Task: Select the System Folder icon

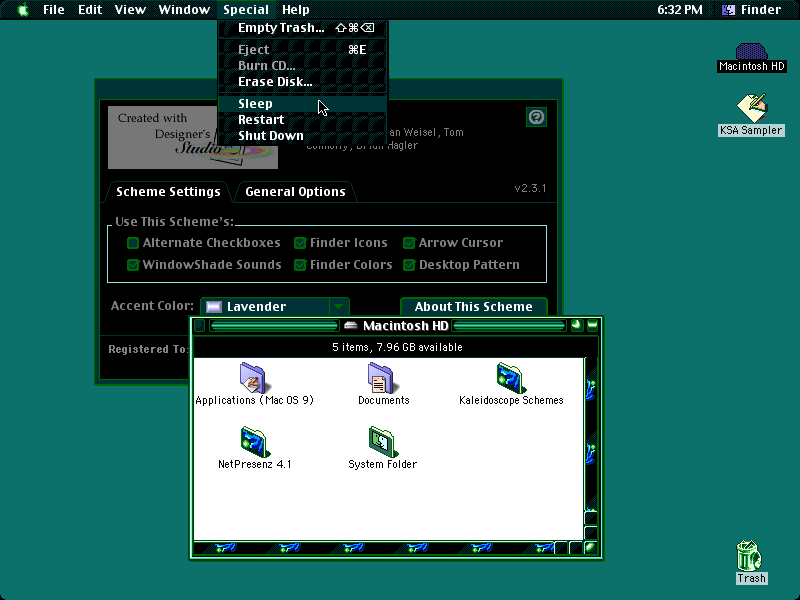Action: pyautogui.click(x=382, y=441)
